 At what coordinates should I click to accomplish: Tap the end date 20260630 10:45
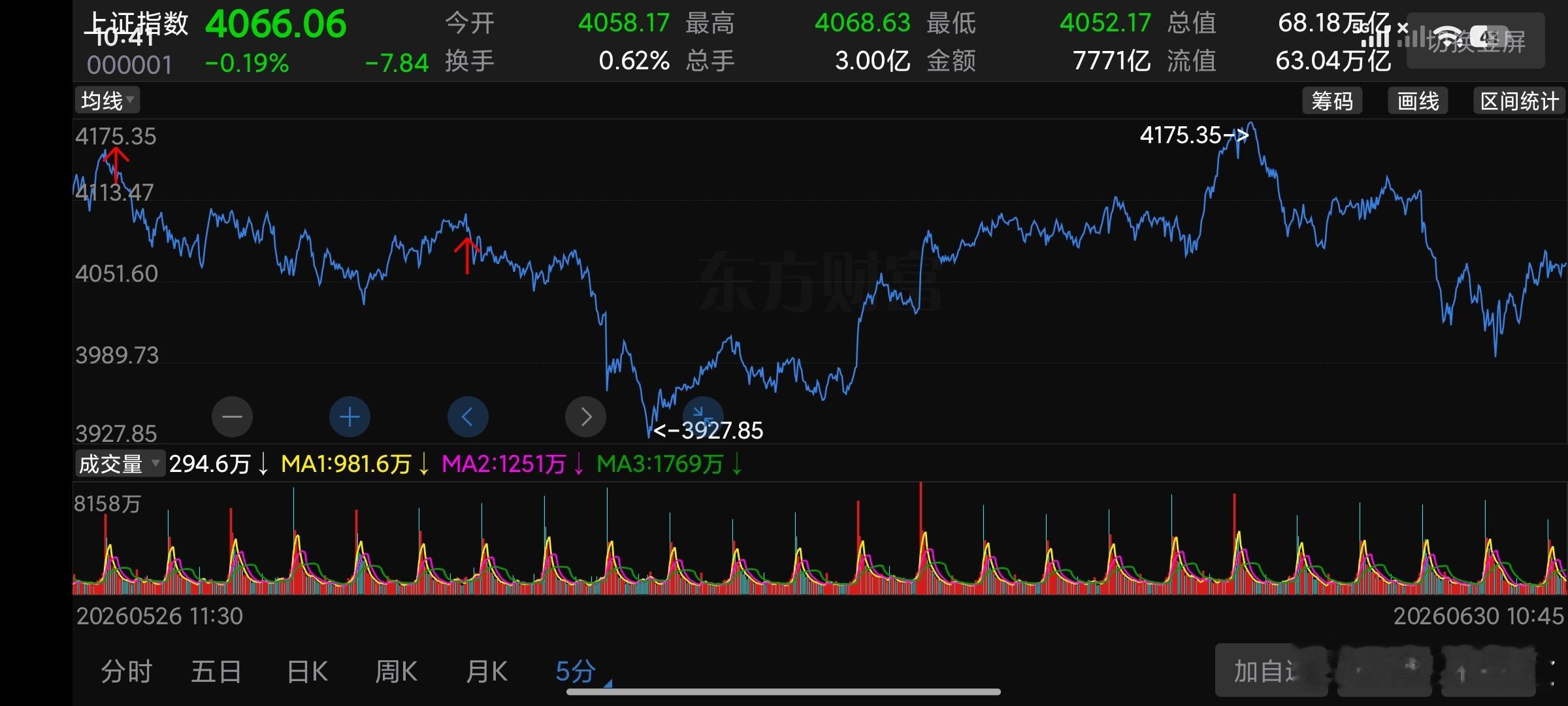click(1479, 616)
